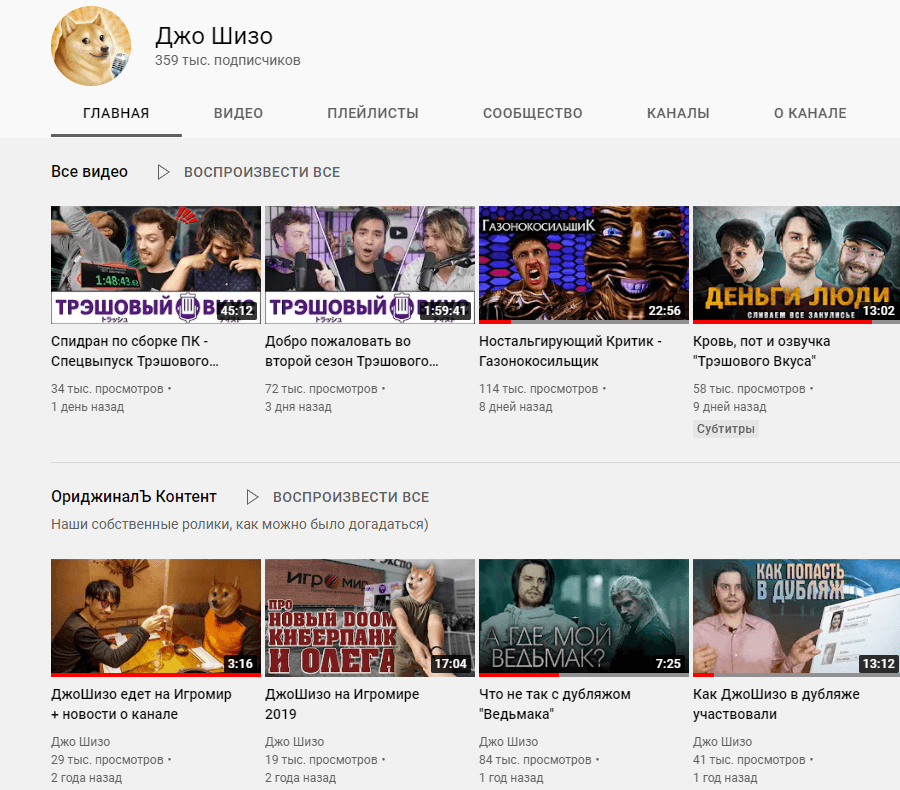900x790 pixels.
Task: Open the ОриджиналЪ Контент playlist title
Action: tap(134, 497)
